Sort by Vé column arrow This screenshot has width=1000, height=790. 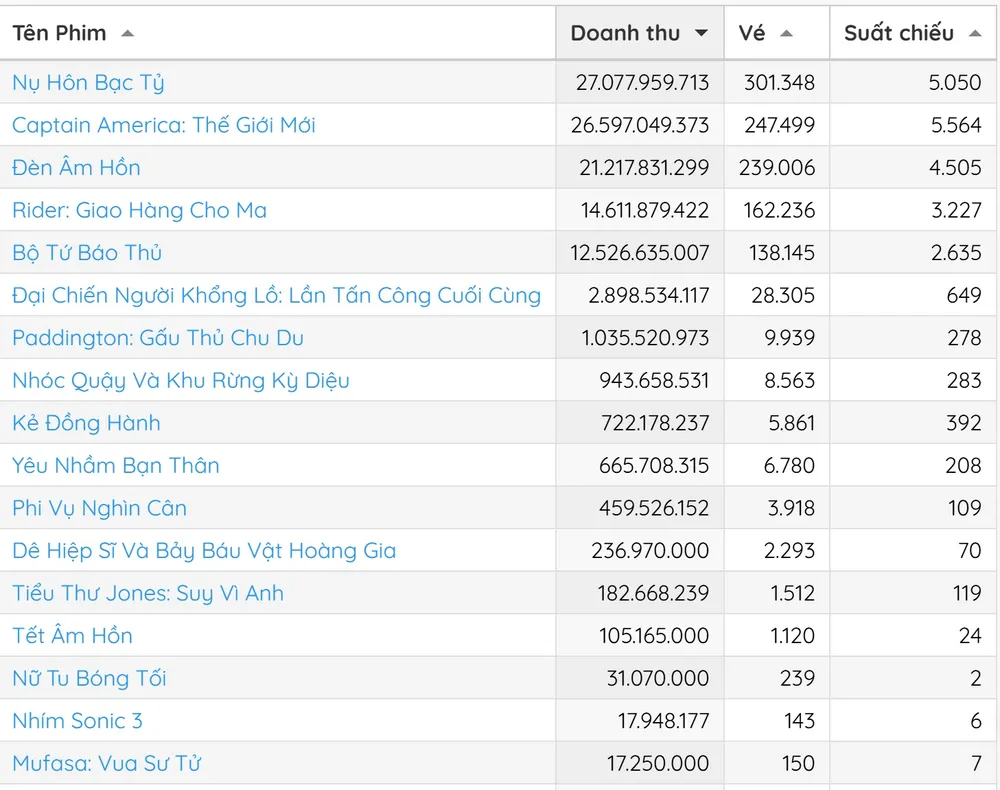[786, 34]
